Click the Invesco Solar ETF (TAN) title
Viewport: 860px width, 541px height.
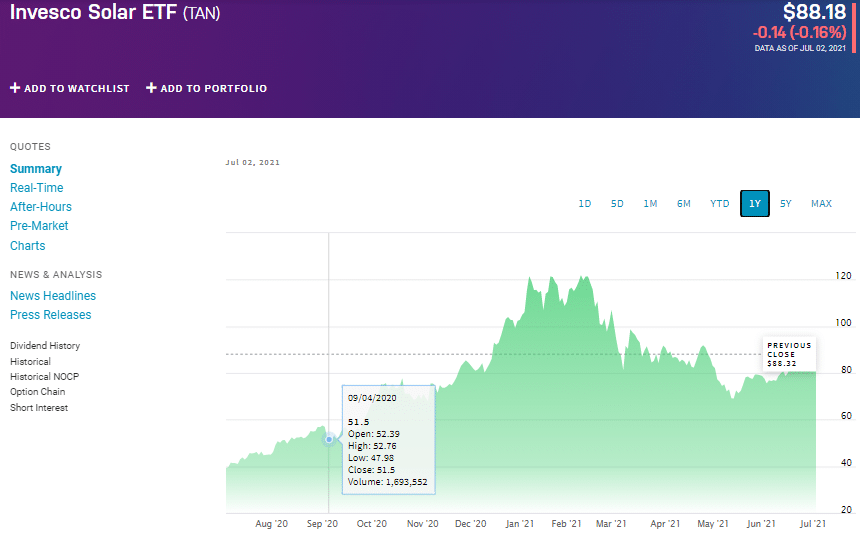pos(115,12)
